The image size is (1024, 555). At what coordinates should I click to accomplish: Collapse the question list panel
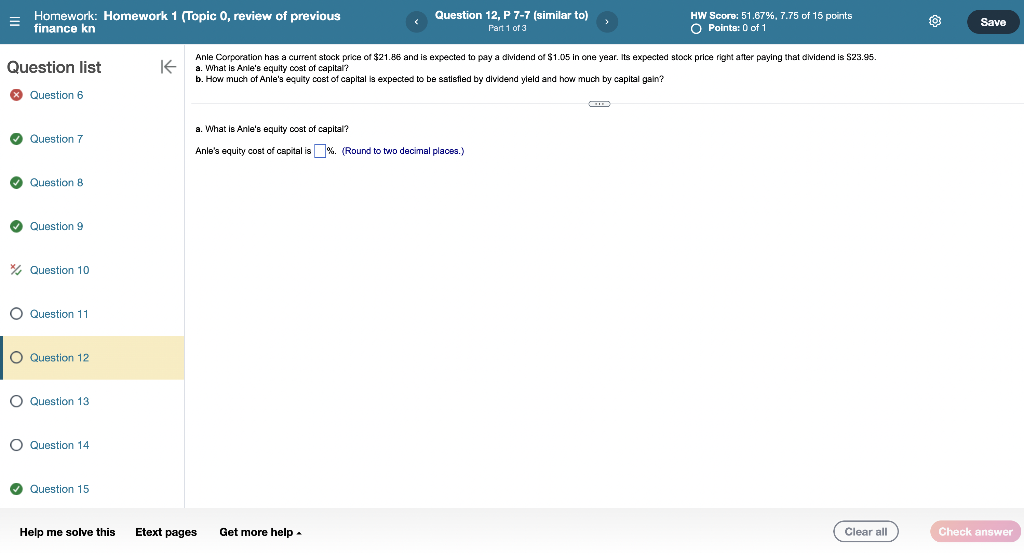click(x=168, y=67)
